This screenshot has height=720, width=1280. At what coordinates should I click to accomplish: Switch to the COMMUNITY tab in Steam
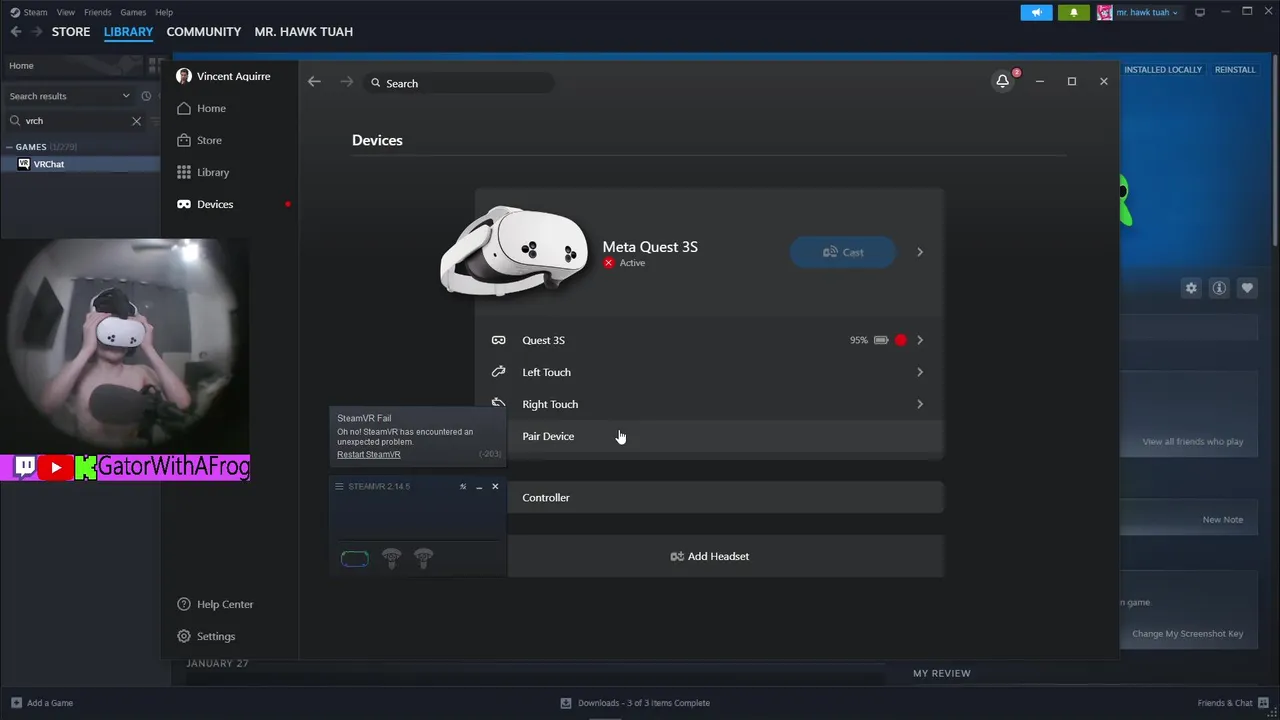click(x=204, y=32)
